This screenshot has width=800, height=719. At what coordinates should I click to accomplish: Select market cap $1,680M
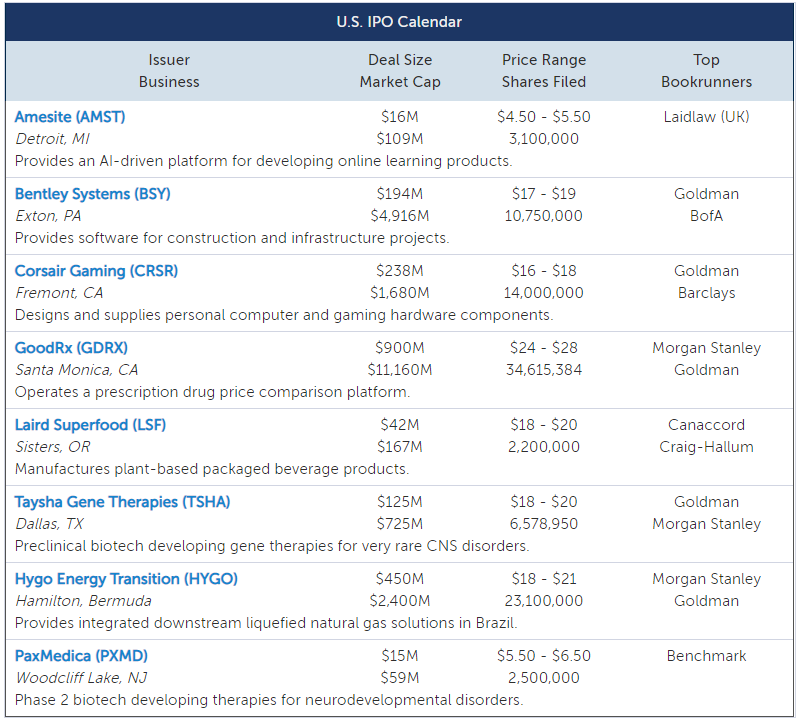coord(400,293)
